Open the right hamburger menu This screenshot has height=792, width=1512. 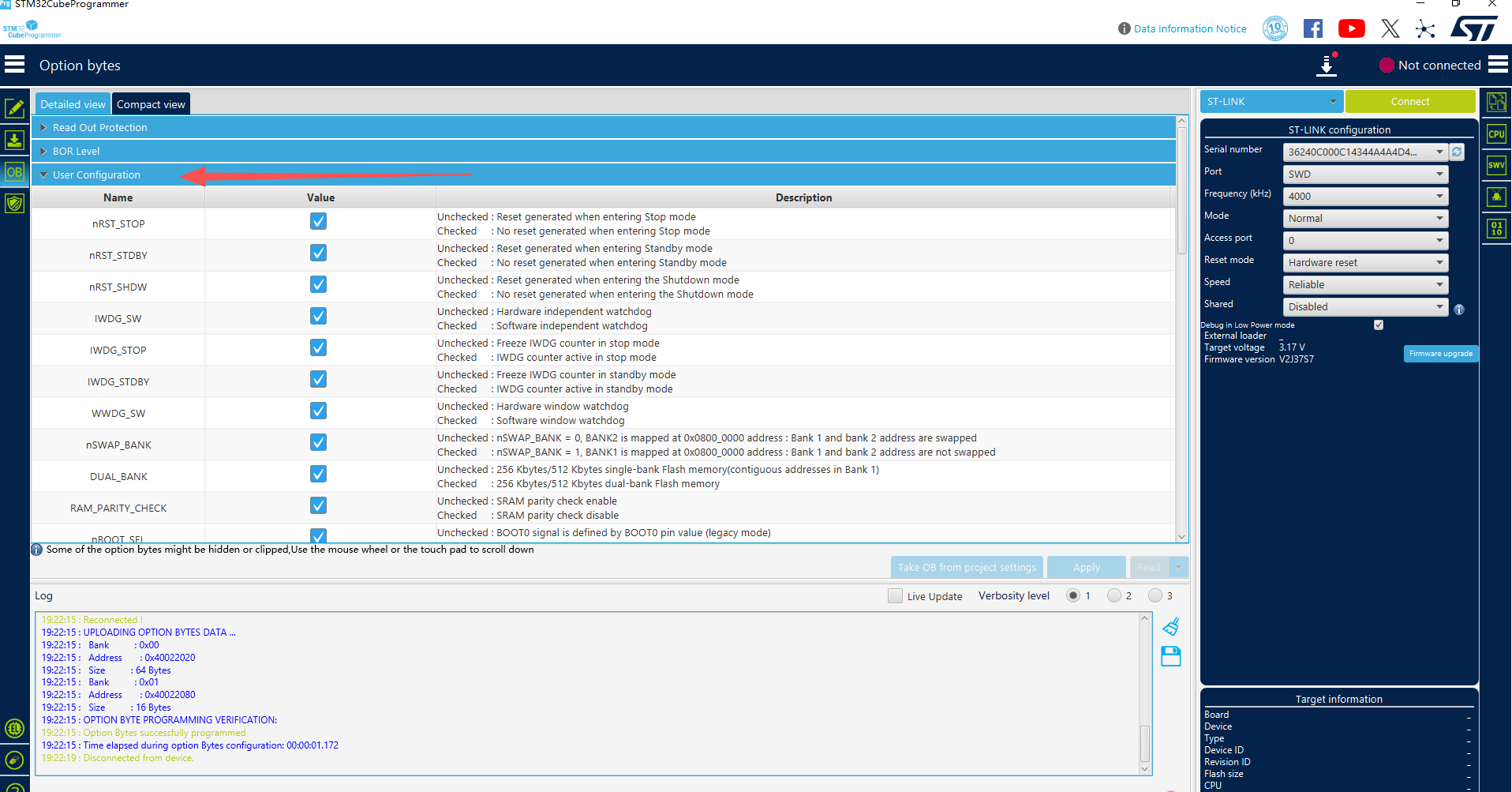(x=1498, y=65)
